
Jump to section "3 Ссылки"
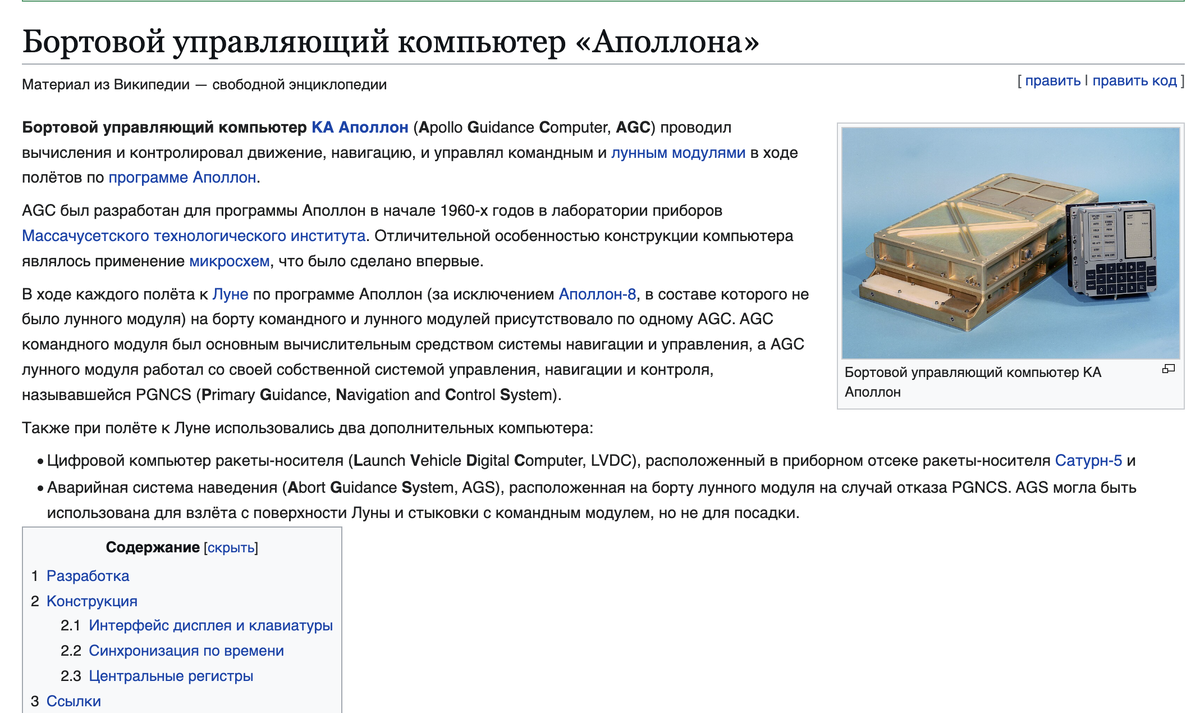pos(66,701)
